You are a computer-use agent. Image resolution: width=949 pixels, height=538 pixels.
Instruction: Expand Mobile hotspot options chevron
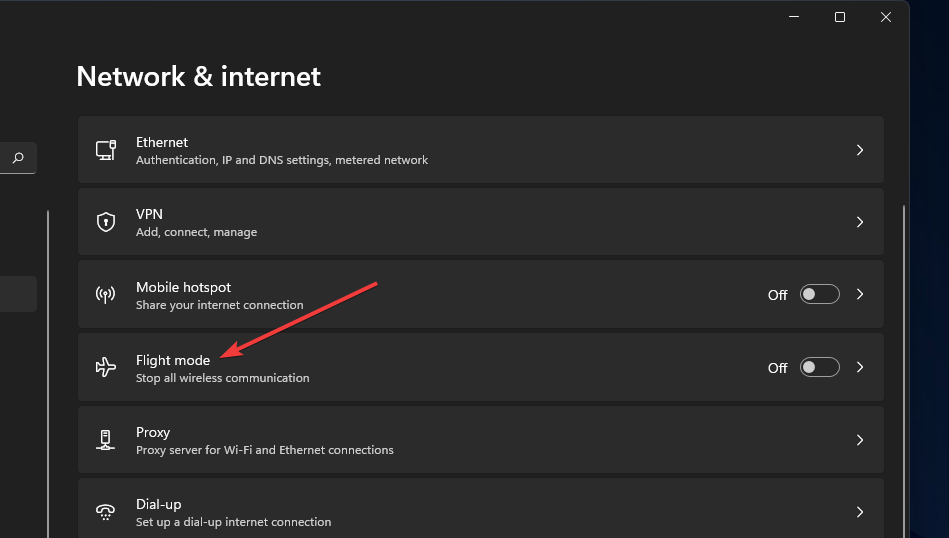[x=860, y=295]
